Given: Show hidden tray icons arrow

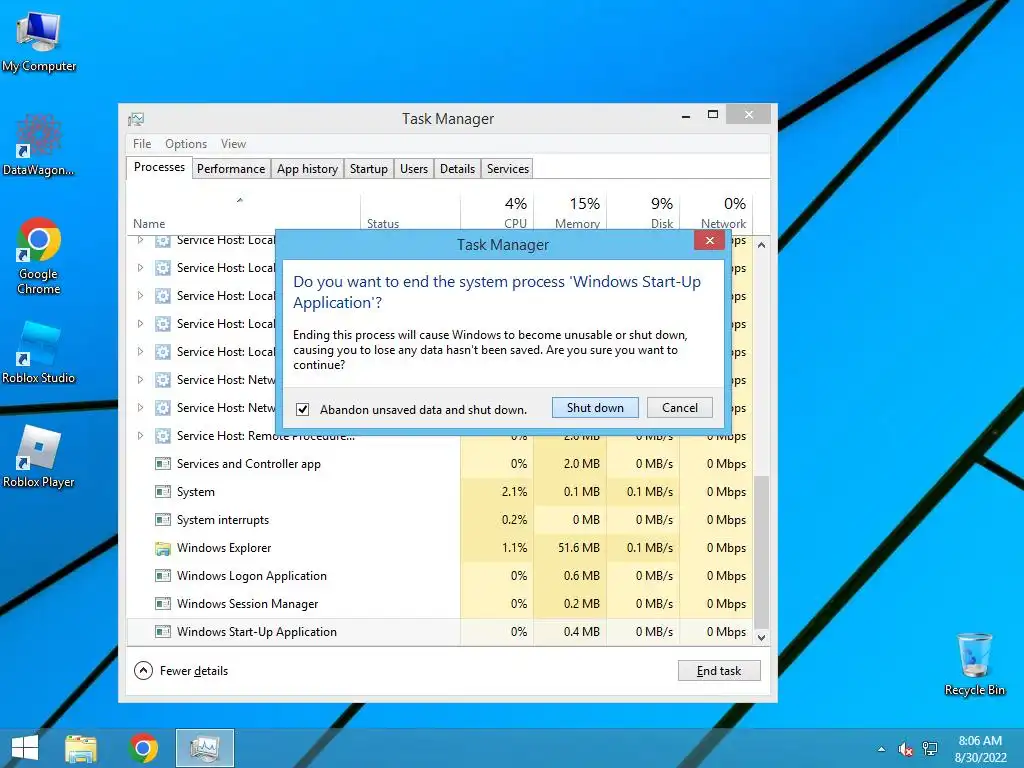Looking at the screenshot, I should click(882, 749).
